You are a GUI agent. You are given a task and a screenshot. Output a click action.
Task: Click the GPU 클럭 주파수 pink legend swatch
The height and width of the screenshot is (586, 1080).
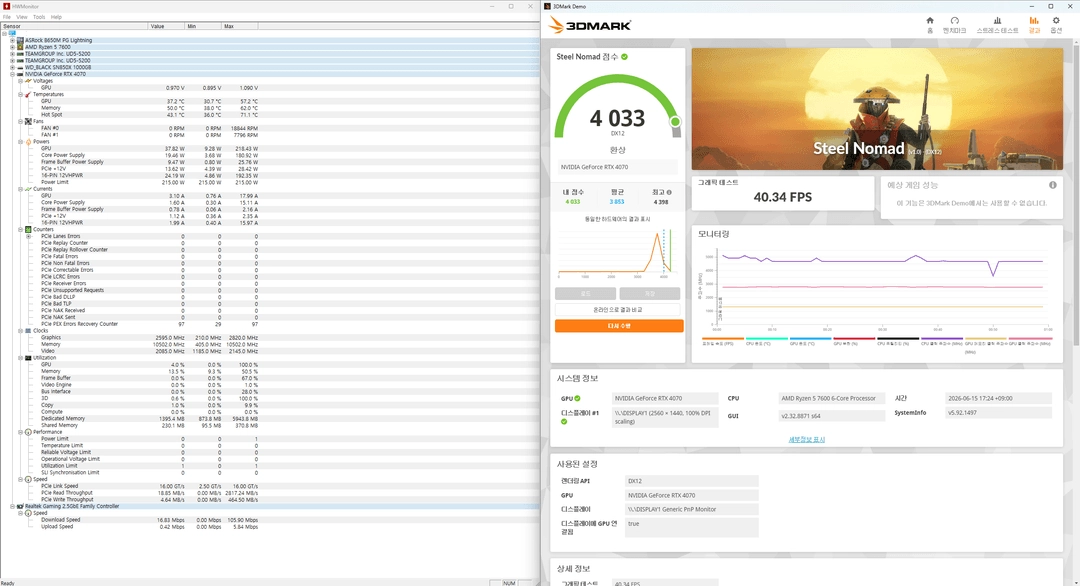pos(1030,339)
